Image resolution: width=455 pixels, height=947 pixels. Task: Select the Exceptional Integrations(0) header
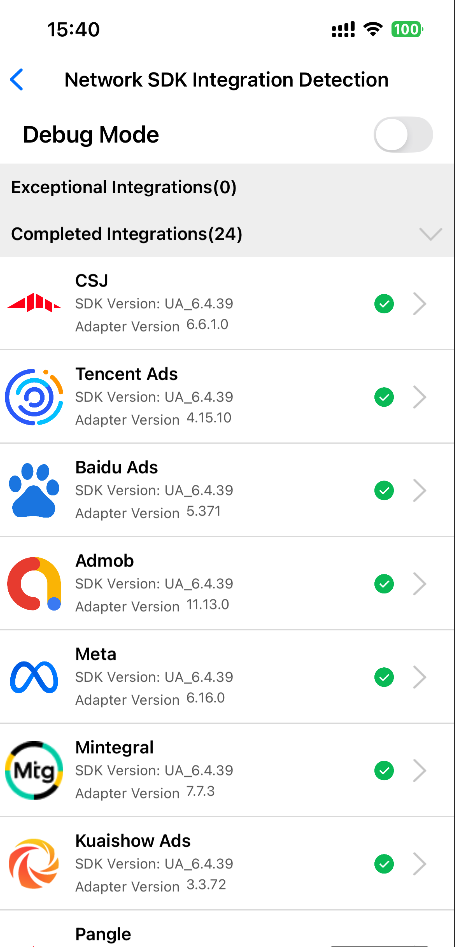pos(227,187)
